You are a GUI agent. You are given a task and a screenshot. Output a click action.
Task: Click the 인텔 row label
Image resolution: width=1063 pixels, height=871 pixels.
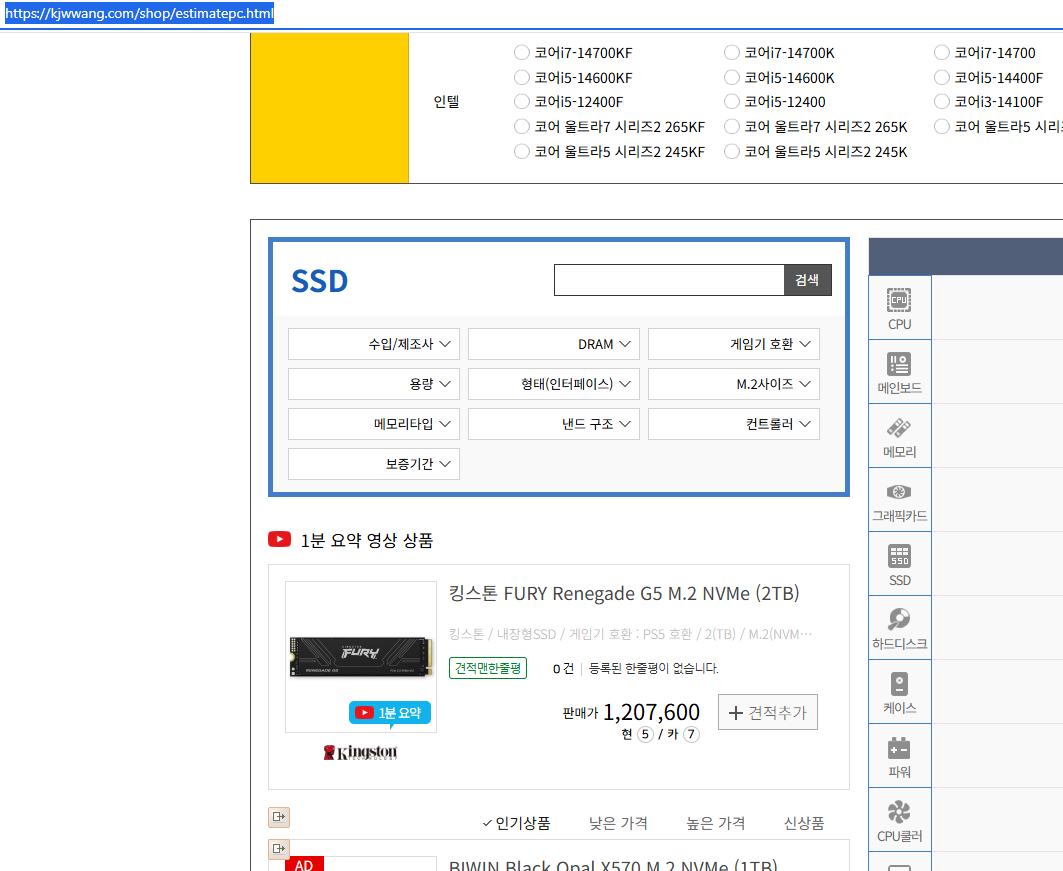tap(447, 102)
